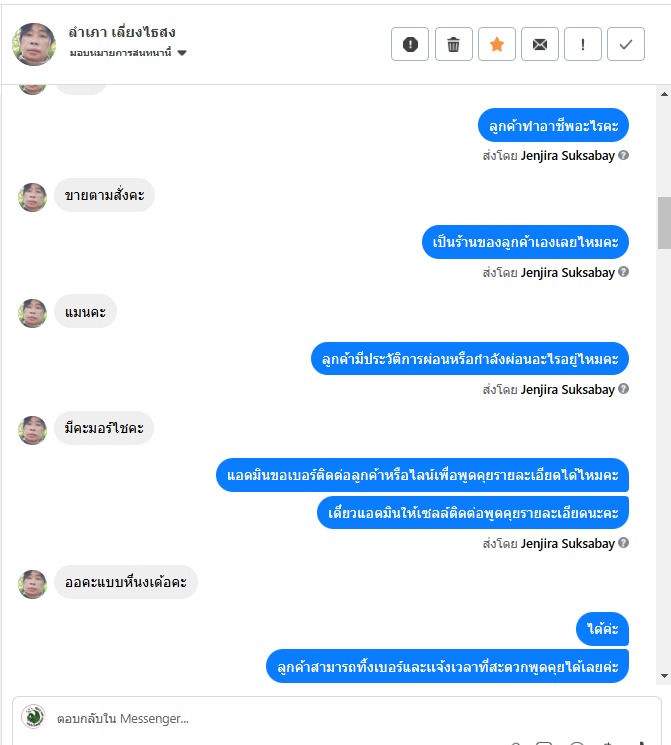Click page logo icon beside reply box
671x745 pixels.
click(x=33, y=716)
